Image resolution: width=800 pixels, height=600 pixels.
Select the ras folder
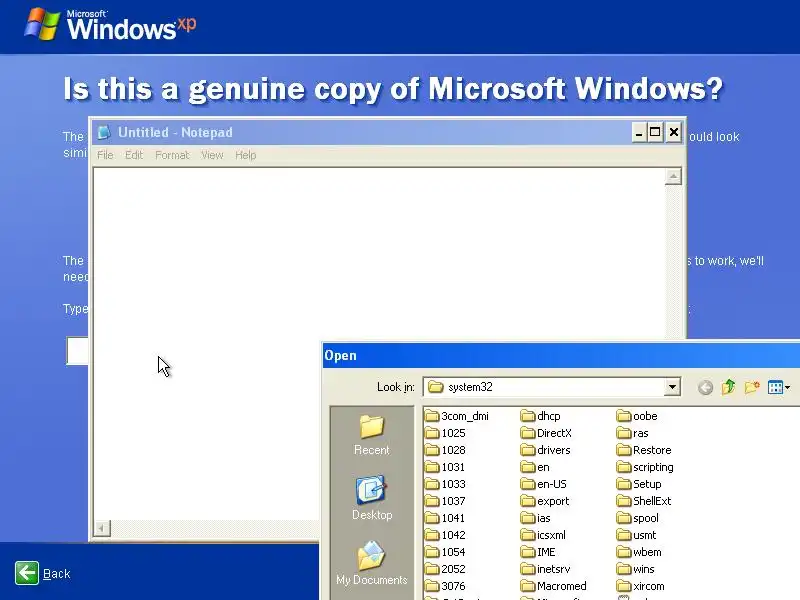coord(633,433)
